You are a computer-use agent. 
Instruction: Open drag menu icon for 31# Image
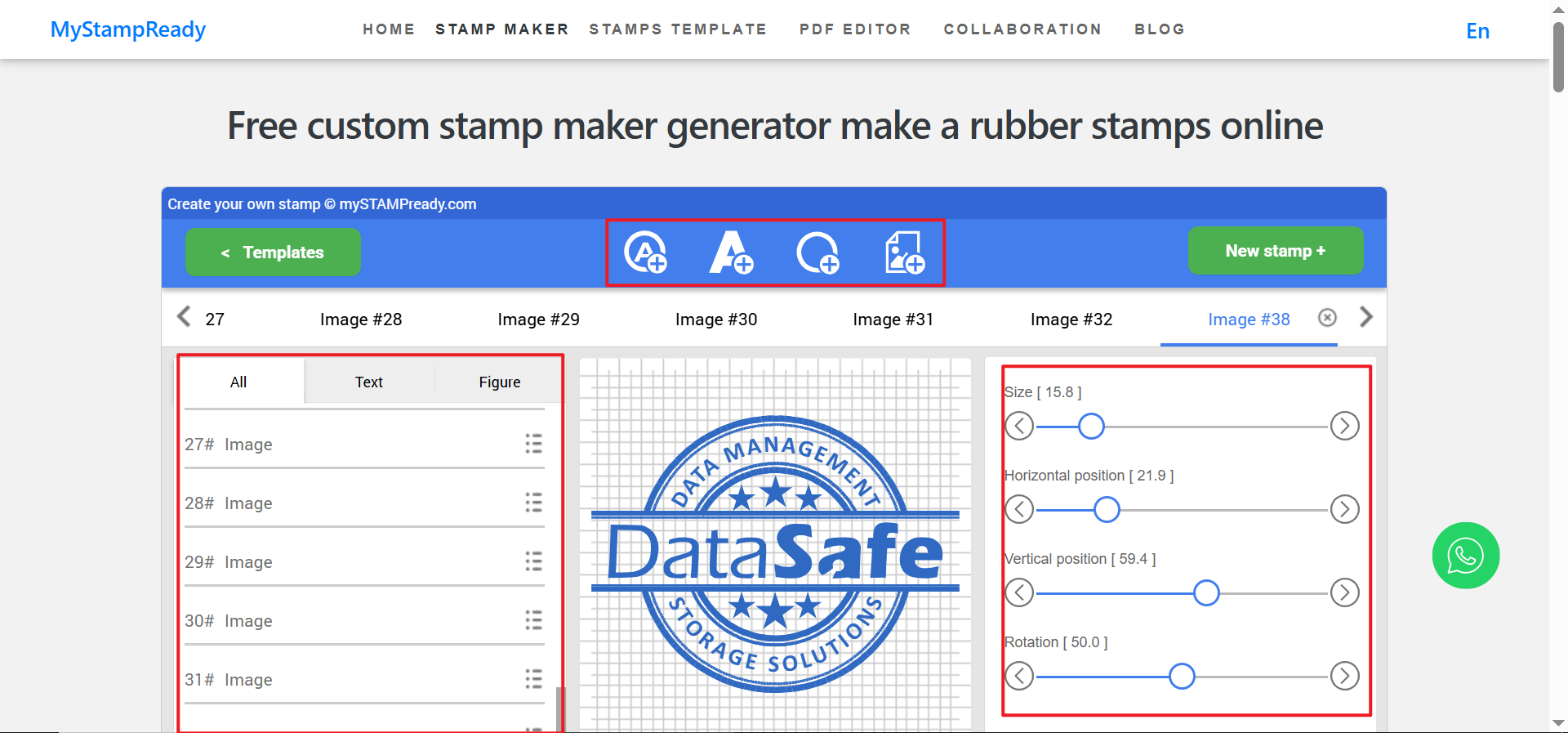[533, 679]
